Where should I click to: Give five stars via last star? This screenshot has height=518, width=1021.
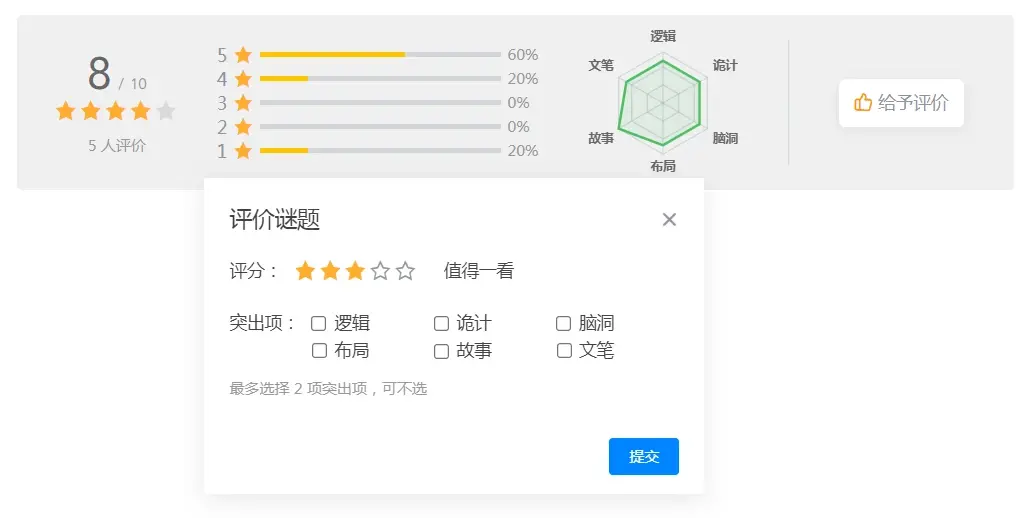pos(405,271)
